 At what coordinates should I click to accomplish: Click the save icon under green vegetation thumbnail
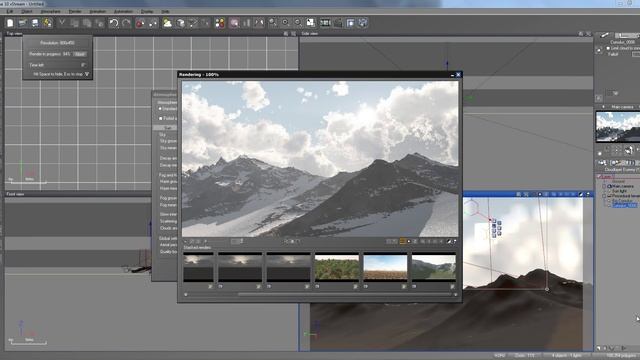coord(356,287)
